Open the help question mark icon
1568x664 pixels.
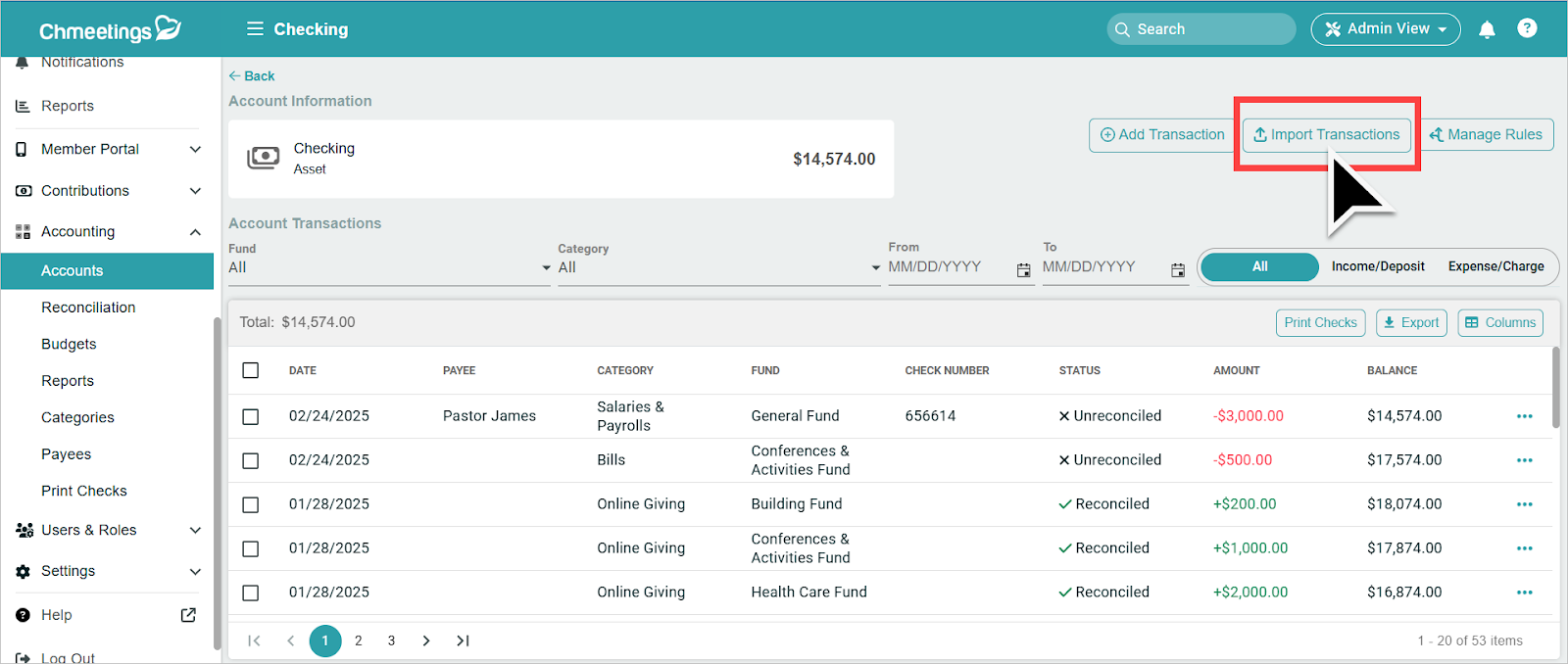point(1527,28)
